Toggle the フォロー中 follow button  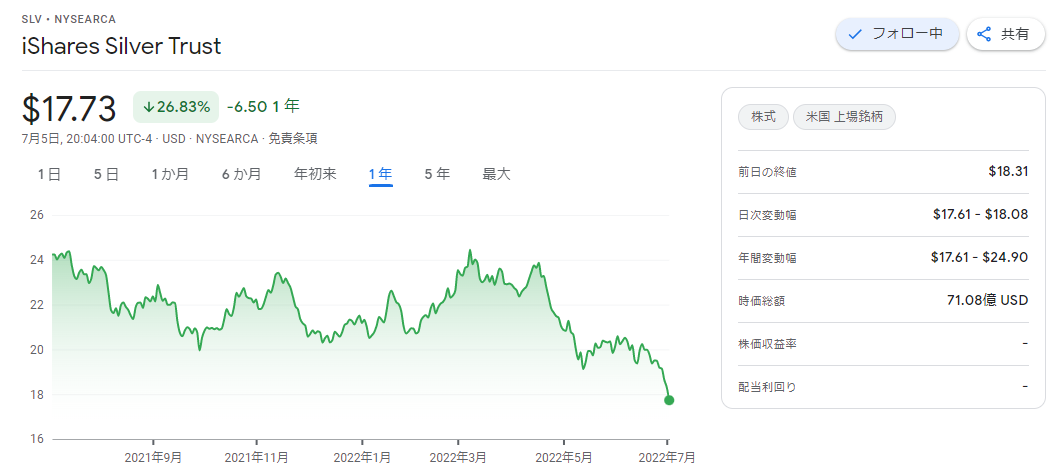(x=897, y=34)
